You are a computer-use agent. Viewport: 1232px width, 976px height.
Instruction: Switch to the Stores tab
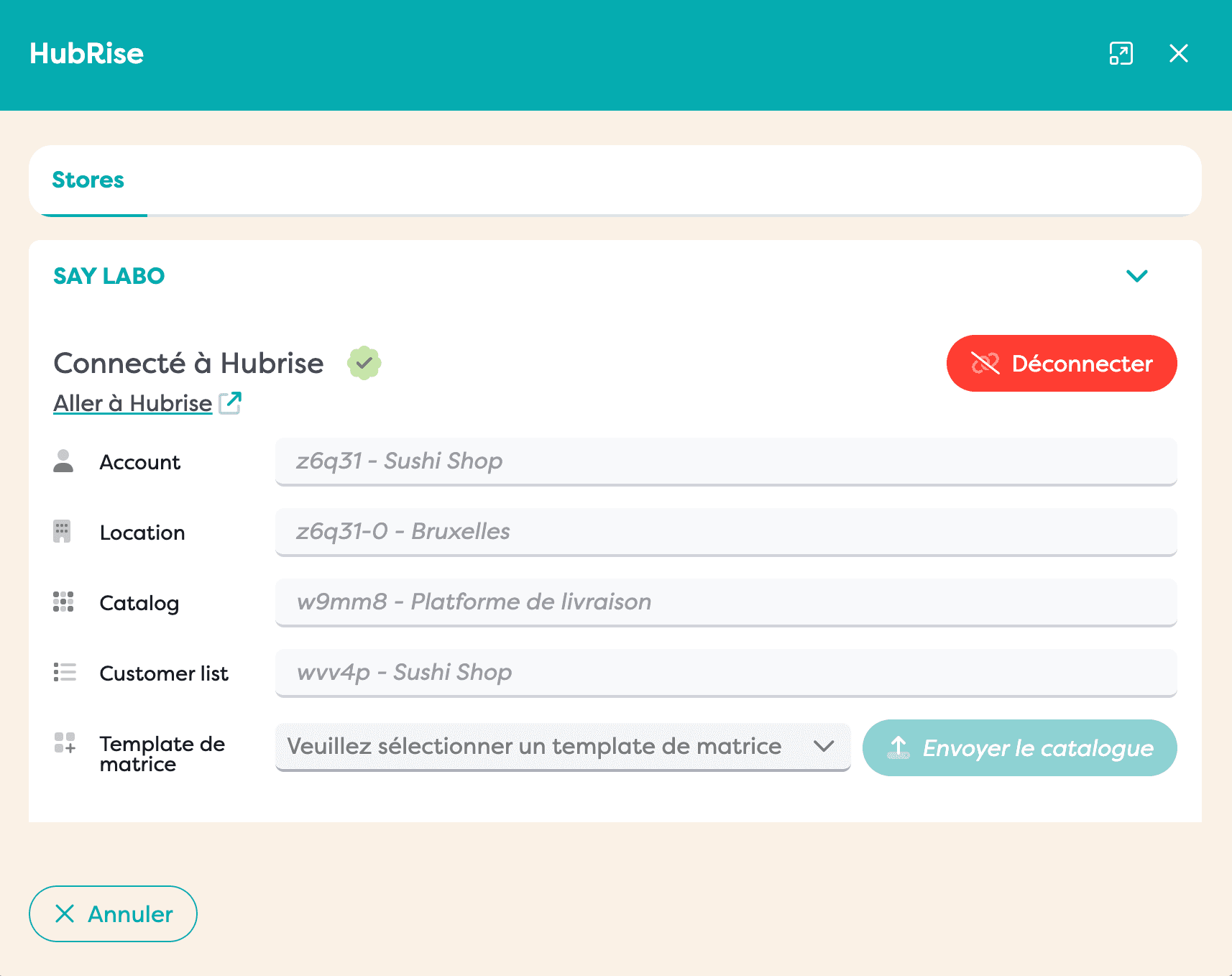(88, 180)
